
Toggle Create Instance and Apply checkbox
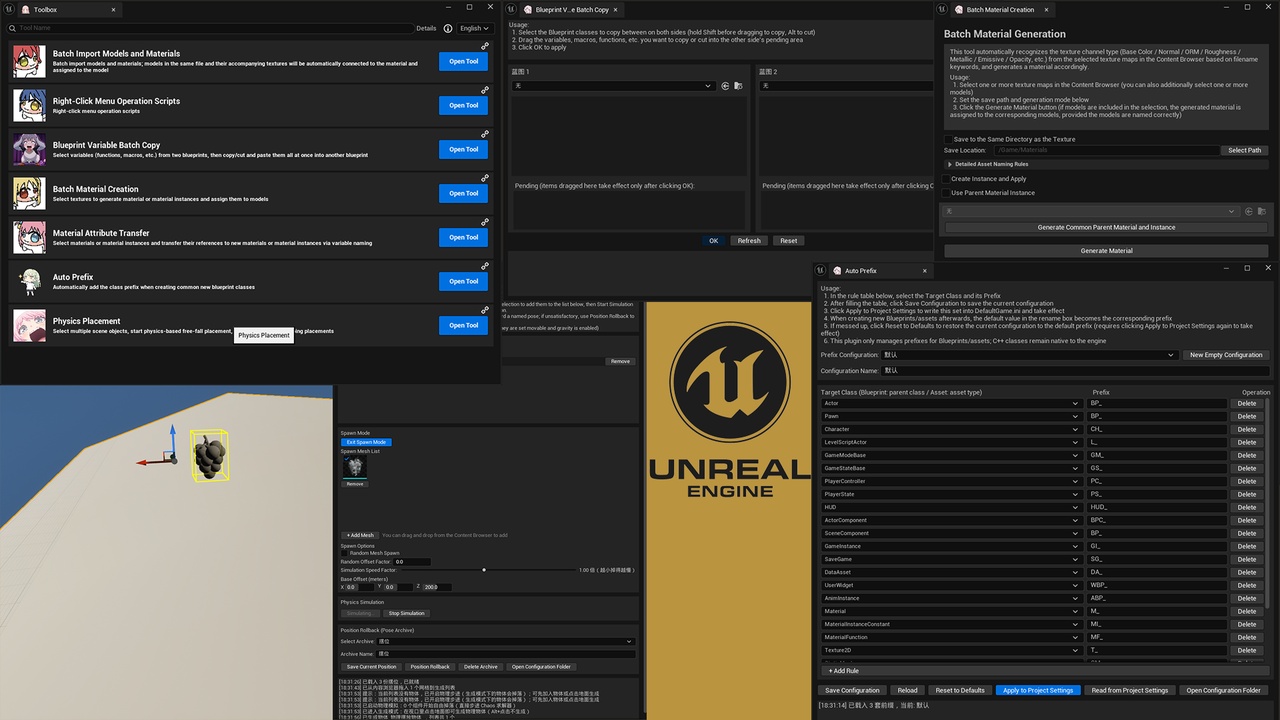[946, 179]
